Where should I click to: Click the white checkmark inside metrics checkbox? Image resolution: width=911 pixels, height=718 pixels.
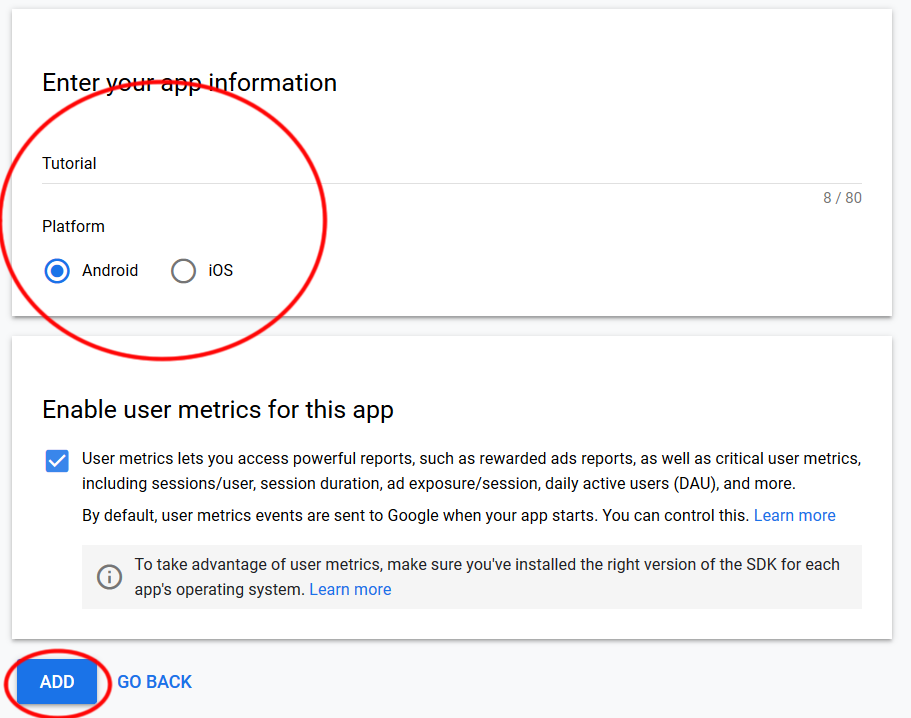tap(57, 461)
